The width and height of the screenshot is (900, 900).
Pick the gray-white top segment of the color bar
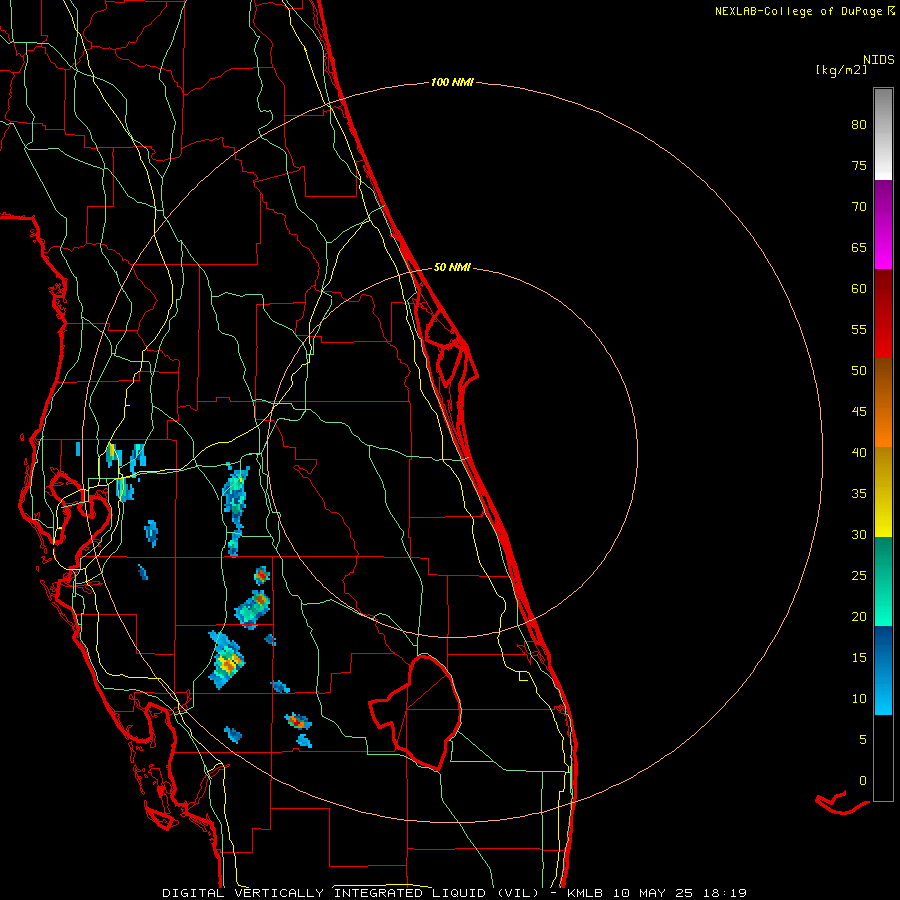pyautogui.click(x=883, y=134)
